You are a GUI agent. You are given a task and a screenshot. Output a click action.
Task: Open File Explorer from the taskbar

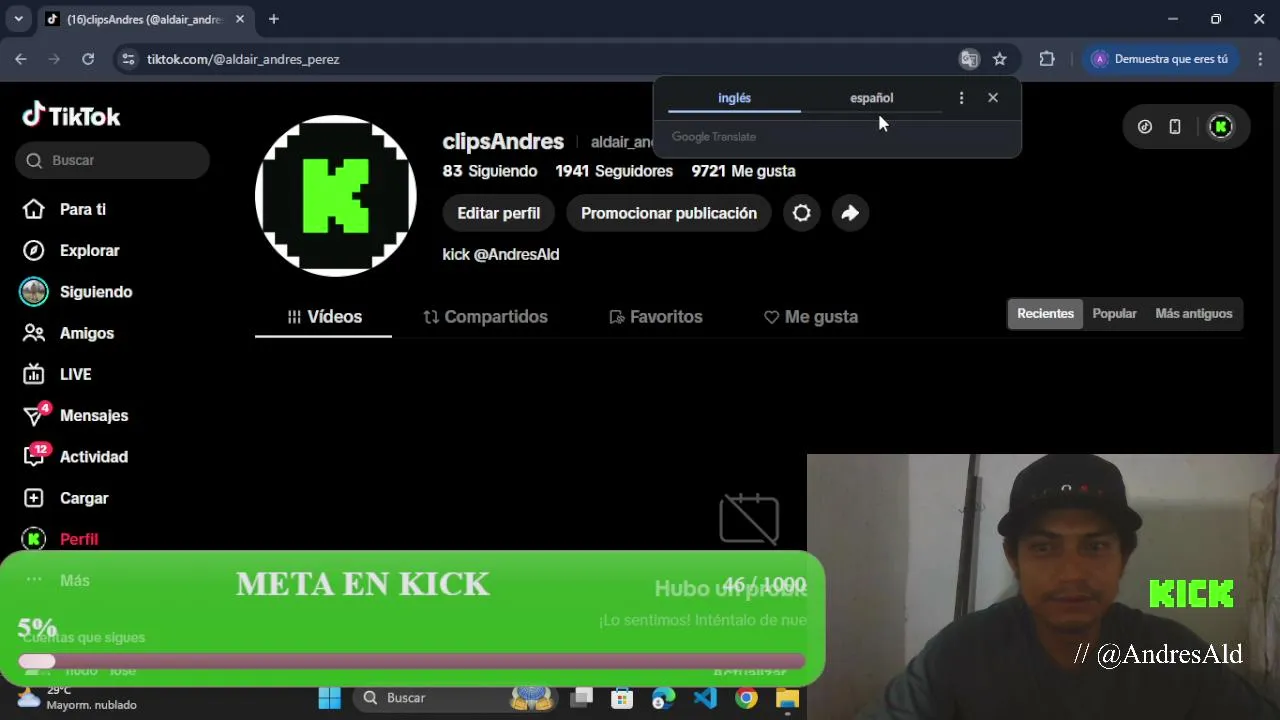coord(788,698)
